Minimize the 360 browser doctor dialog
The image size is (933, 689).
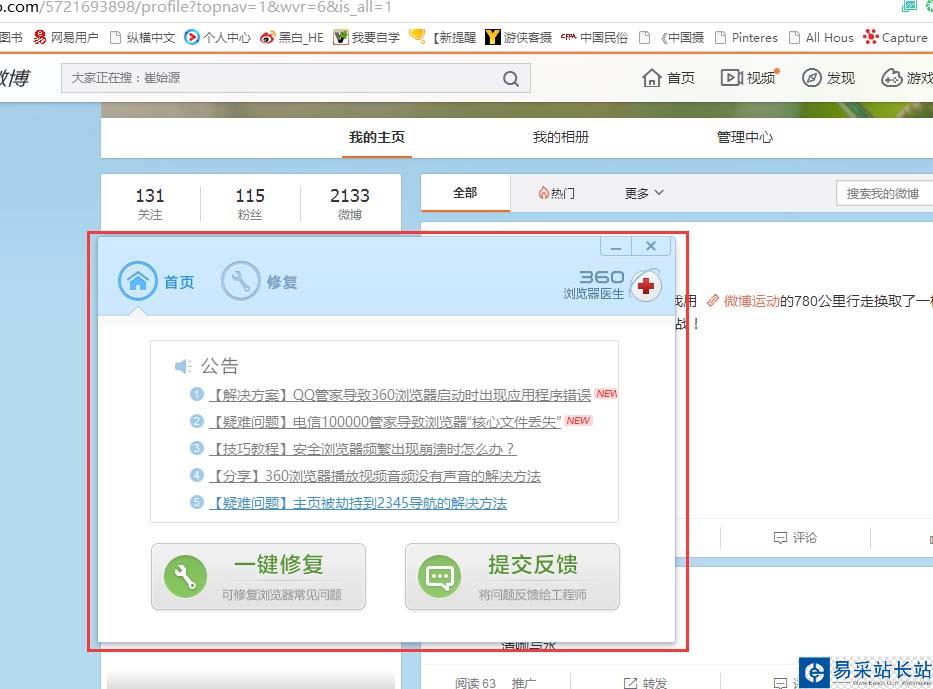[x=616, y=246]
